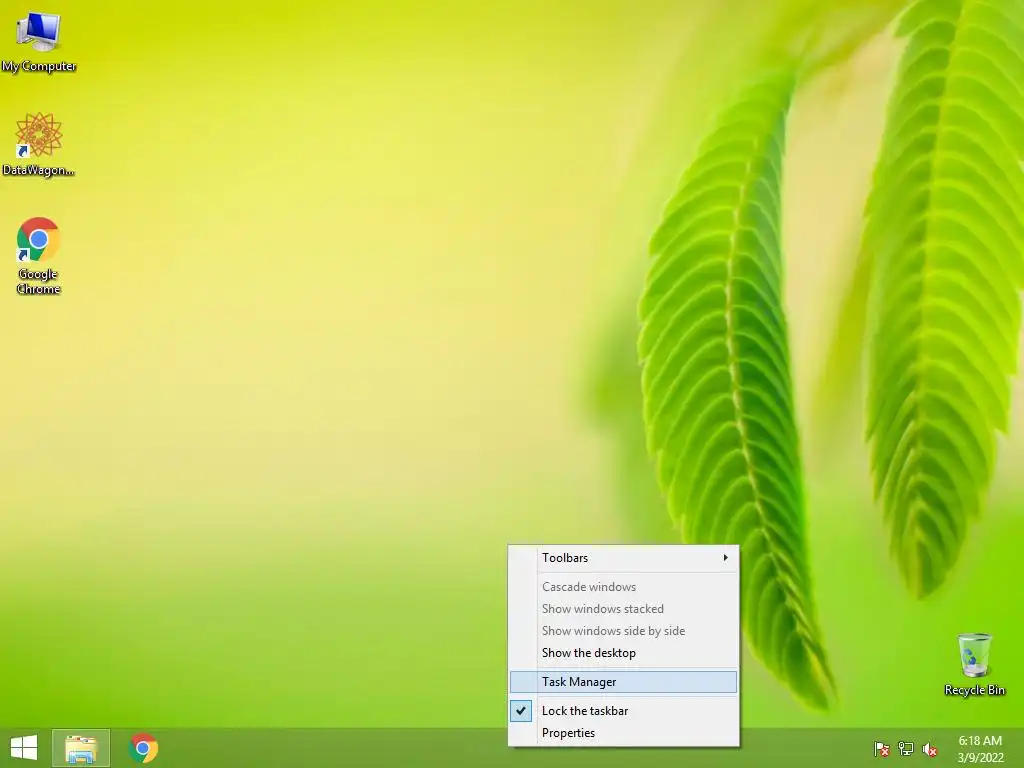Open File Explorer from the taskbar
Screen dimensions: 1024x768
pos(81,748)
